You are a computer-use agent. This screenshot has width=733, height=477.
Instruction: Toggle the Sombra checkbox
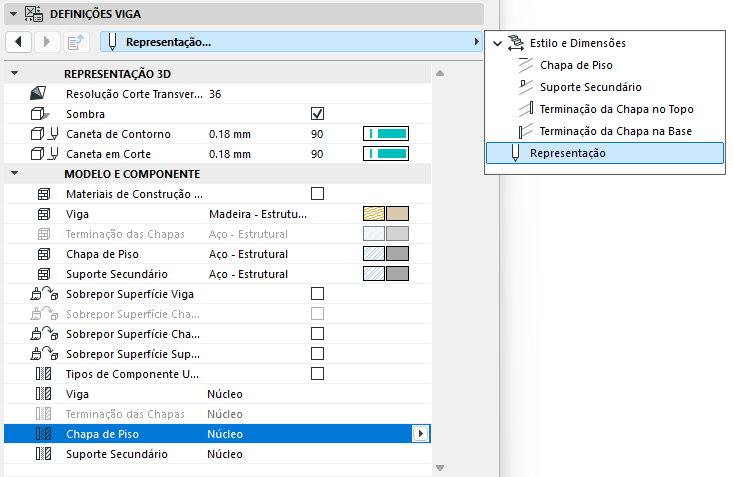(x=317, y=114)
